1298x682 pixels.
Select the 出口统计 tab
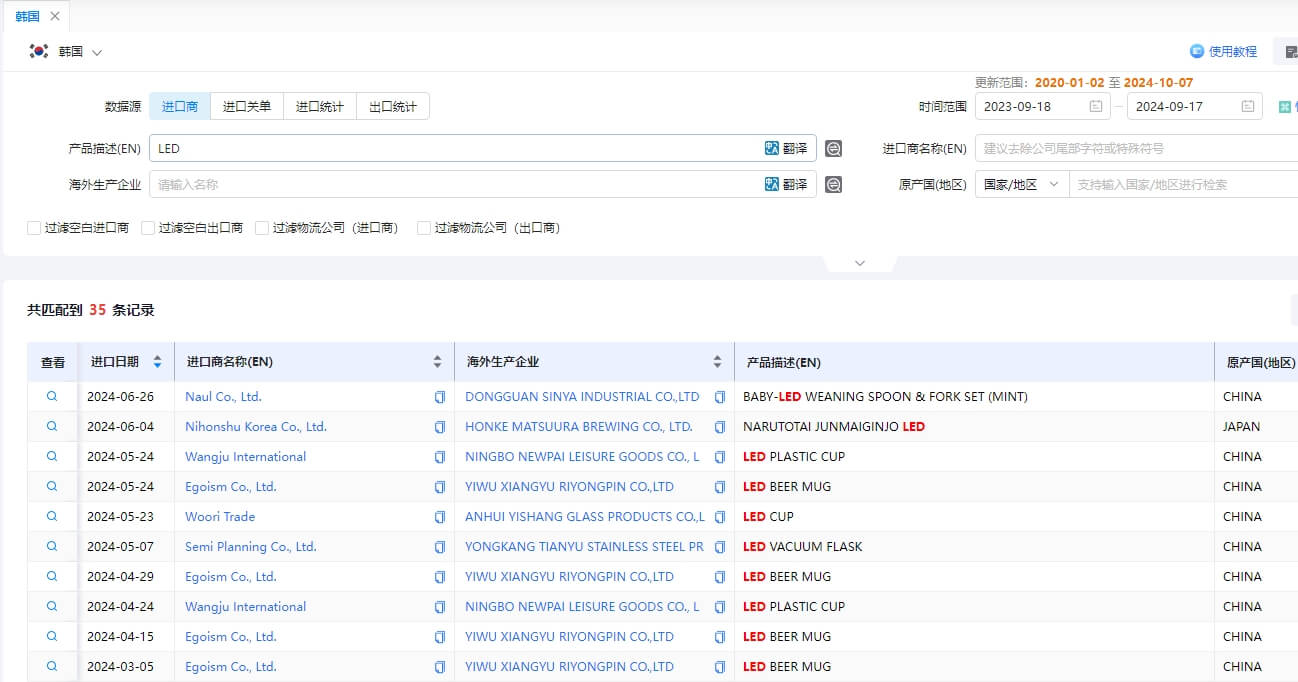click(x=392, y=106)
